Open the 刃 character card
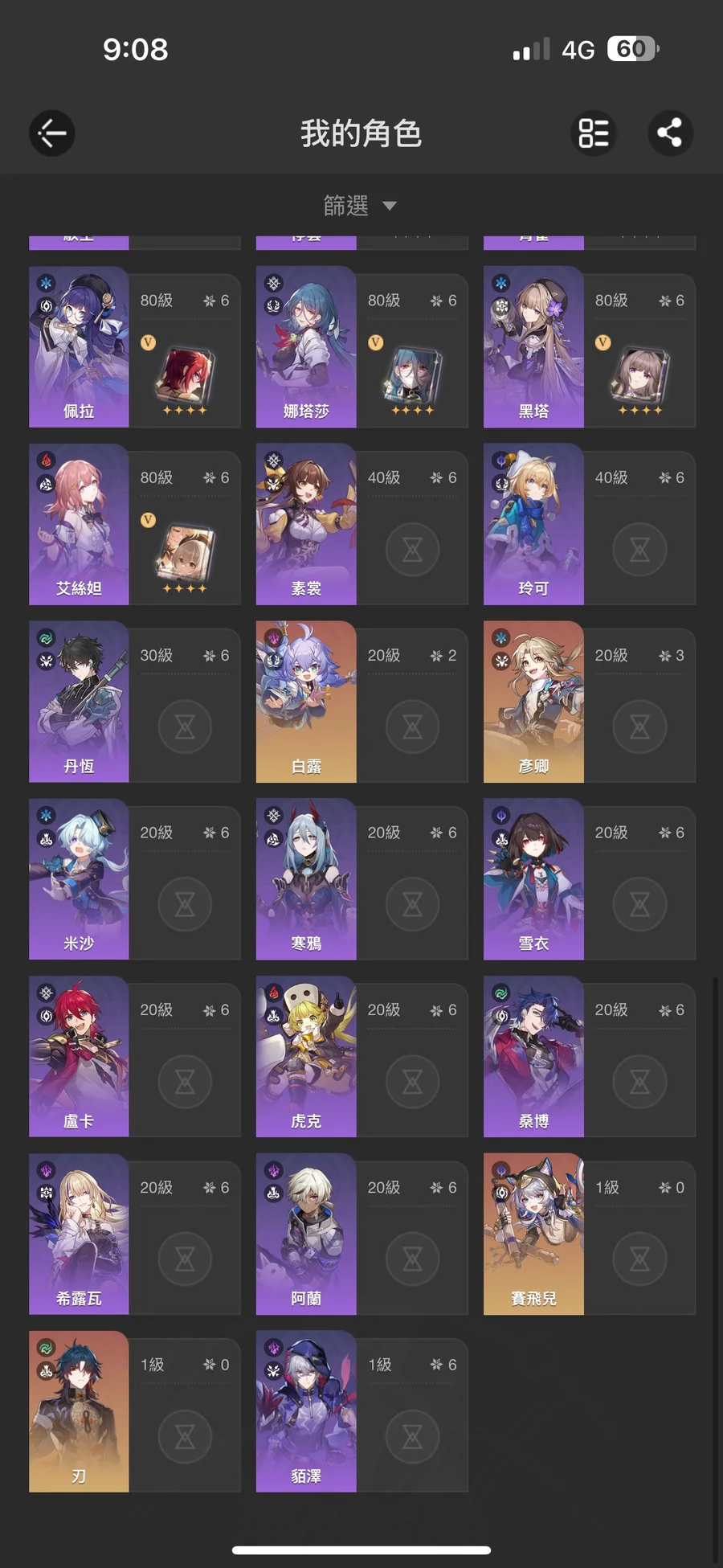This screenshot has width=723, height=1568. tap(135, 1412)
